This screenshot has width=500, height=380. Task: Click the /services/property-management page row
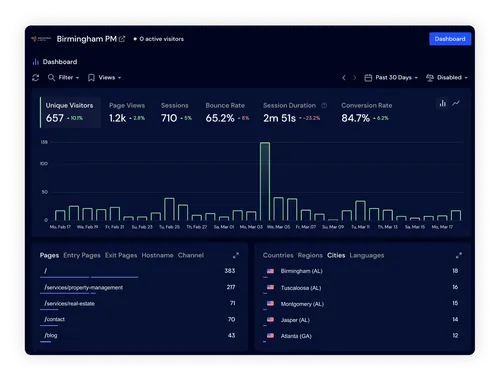[138, 288]
